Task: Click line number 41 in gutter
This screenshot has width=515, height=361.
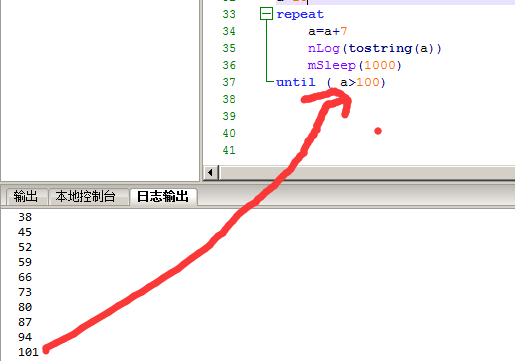Action: 229,150
